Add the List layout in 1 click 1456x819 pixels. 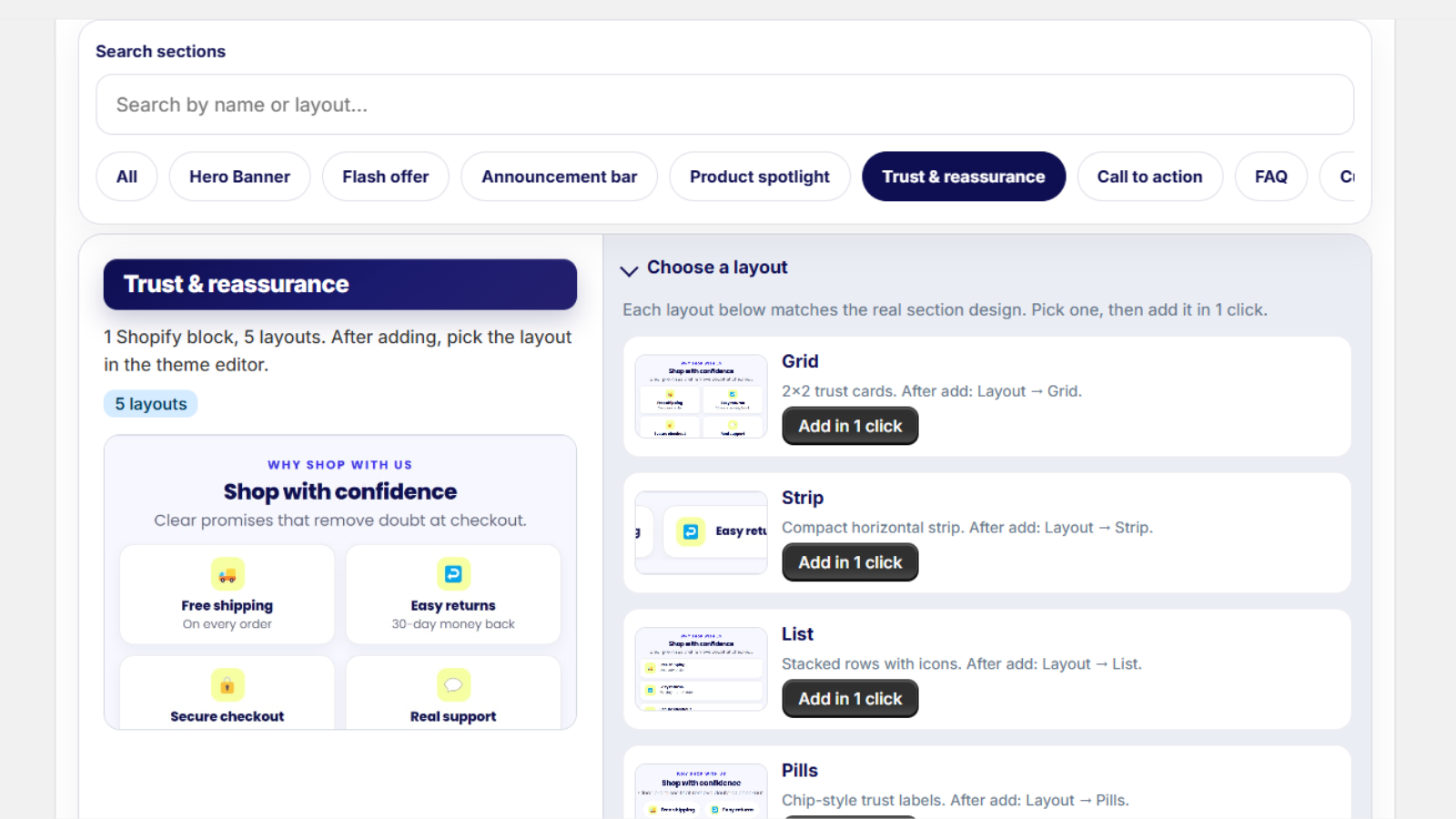pyautogui.click(x=850, y=699)
